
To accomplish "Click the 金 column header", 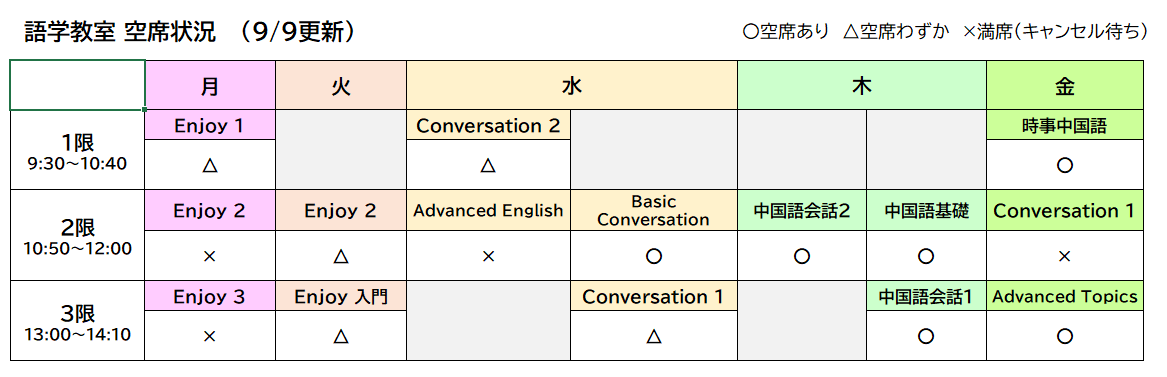I will [1065, 86].
